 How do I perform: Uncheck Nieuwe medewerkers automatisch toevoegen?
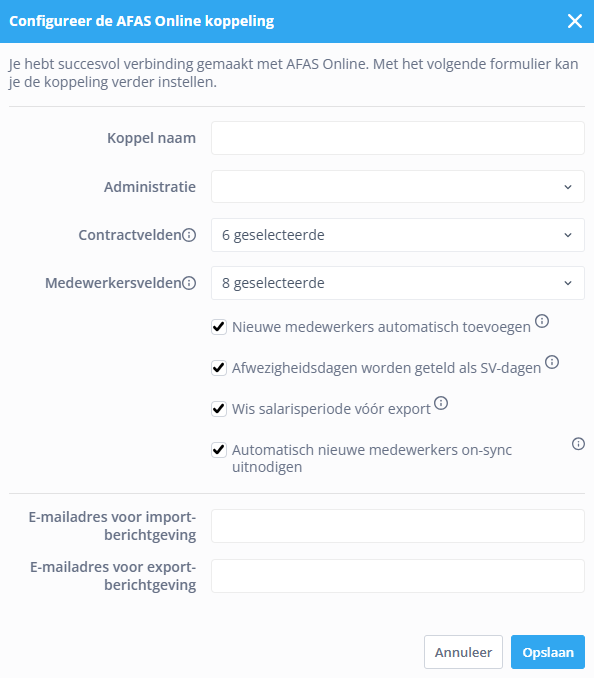tap(219, 327)
